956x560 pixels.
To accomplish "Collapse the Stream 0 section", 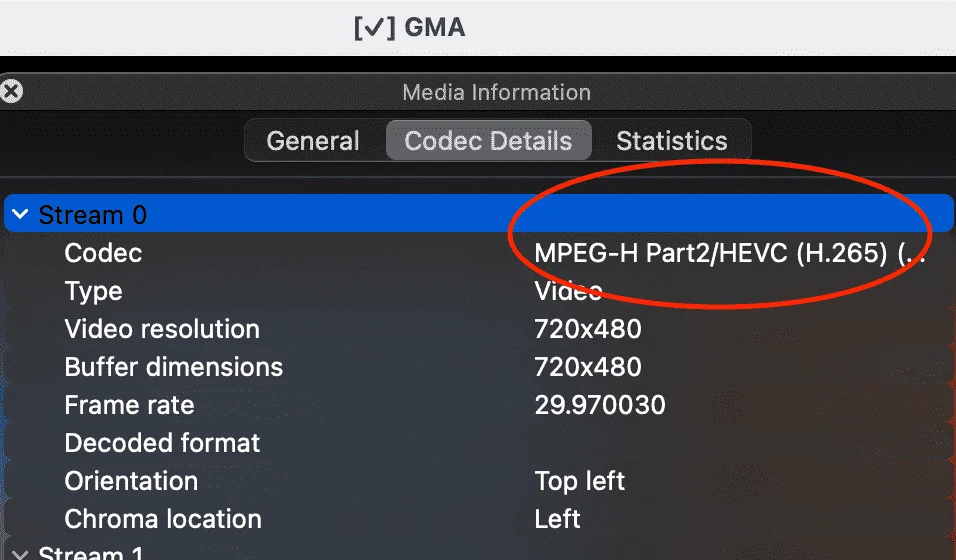I will pyautogui.click(x=20, y=214).
